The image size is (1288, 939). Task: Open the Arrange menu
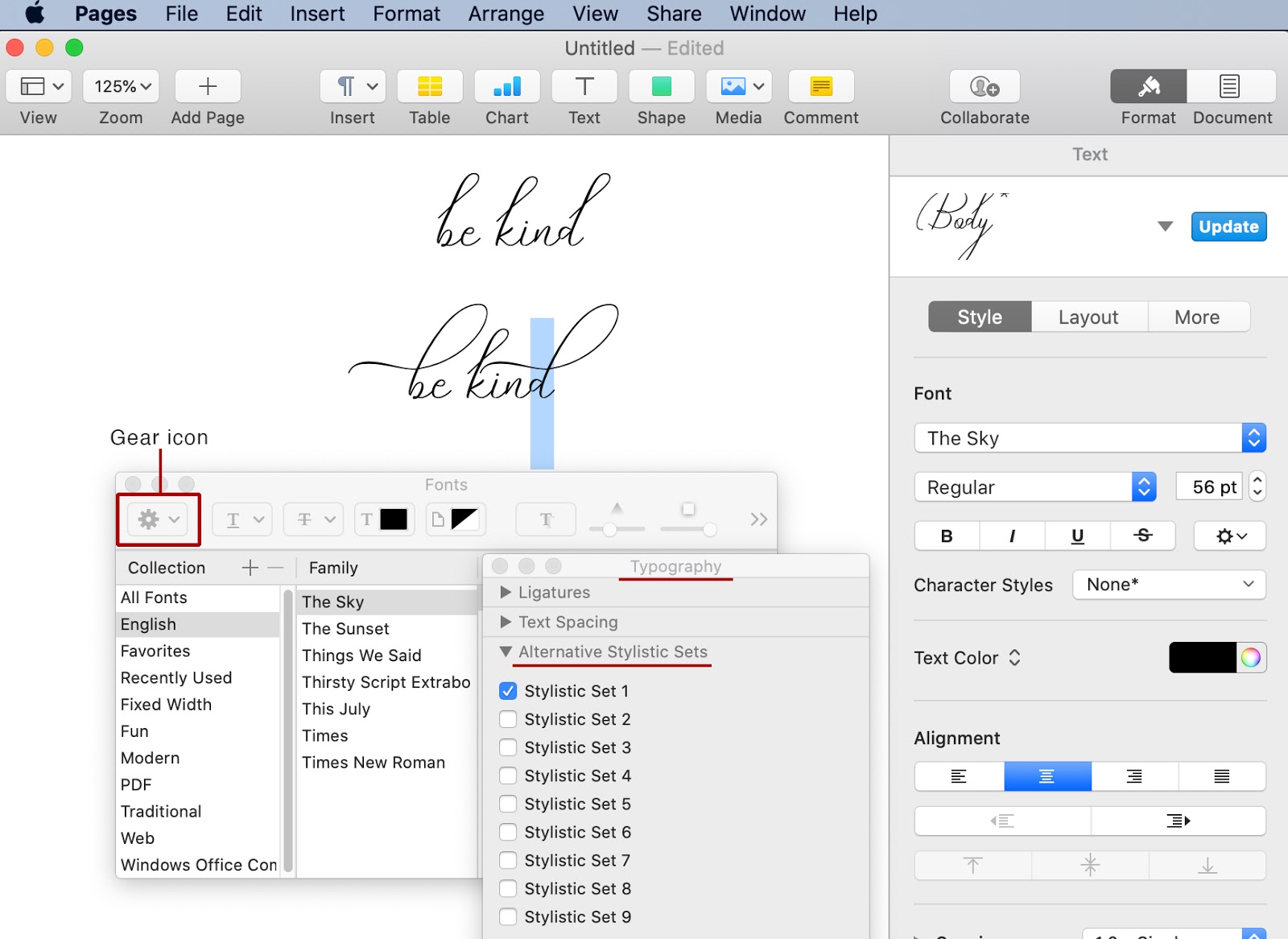click(x=506, y=14)
